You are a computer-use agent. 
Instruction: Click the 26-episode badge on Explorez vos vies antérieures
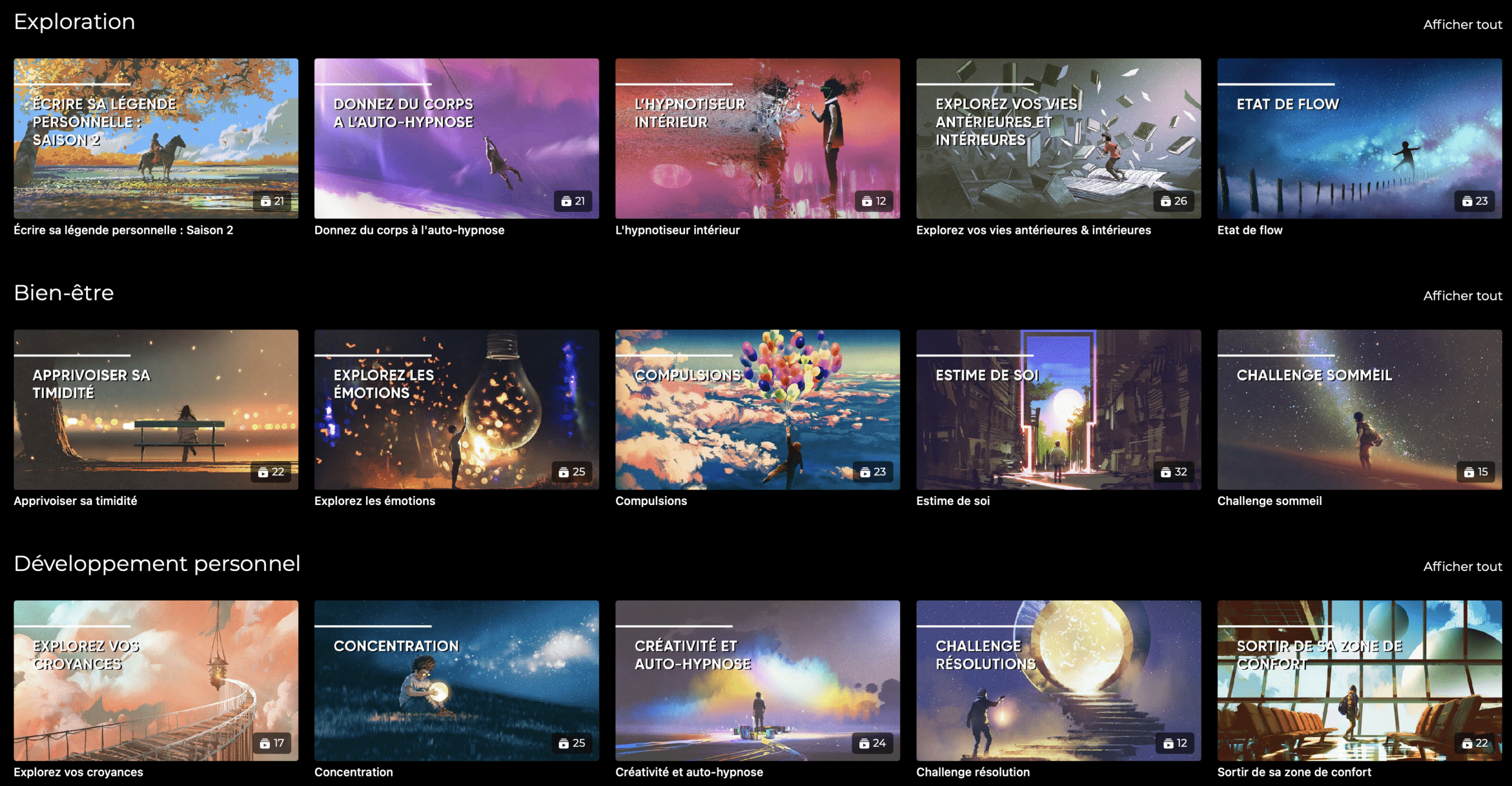[x=1173, y=201]
